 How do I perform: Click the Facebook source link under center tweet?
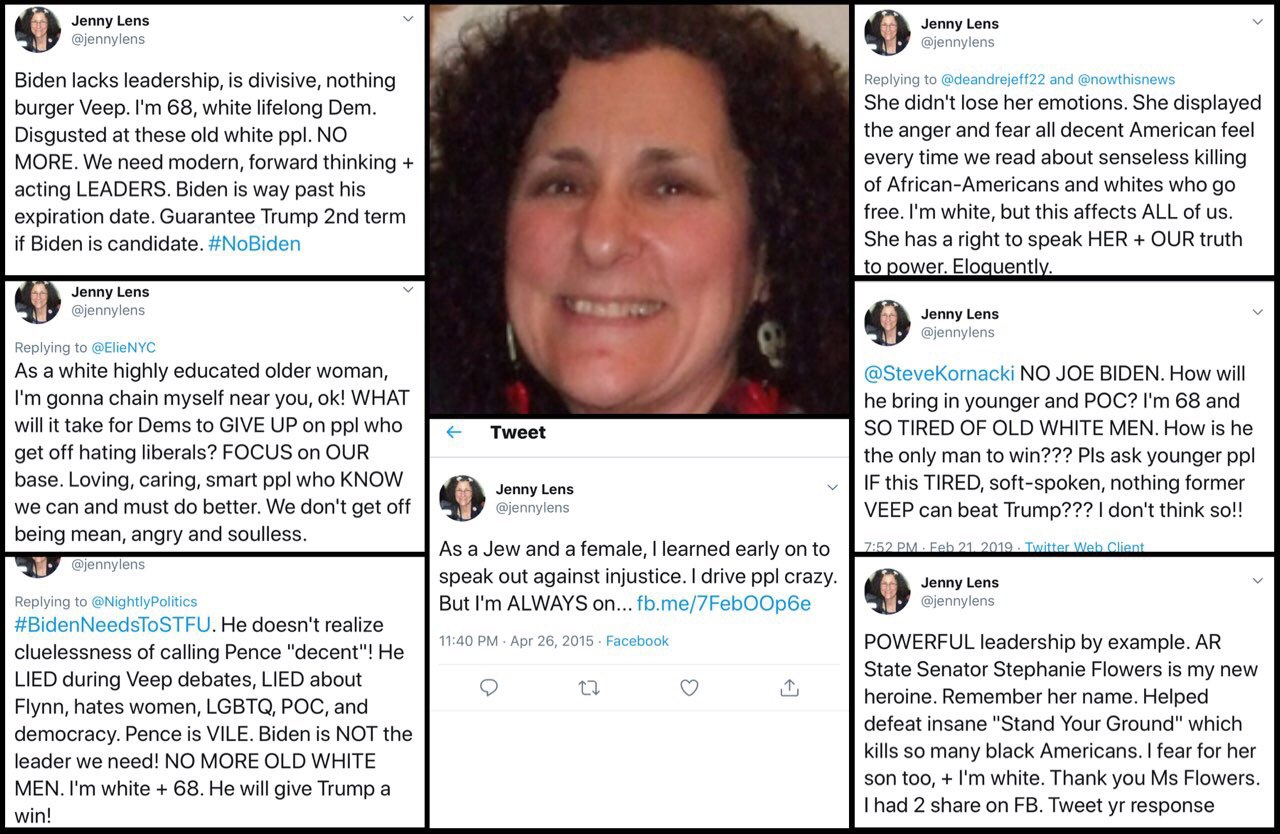[637, 641]
